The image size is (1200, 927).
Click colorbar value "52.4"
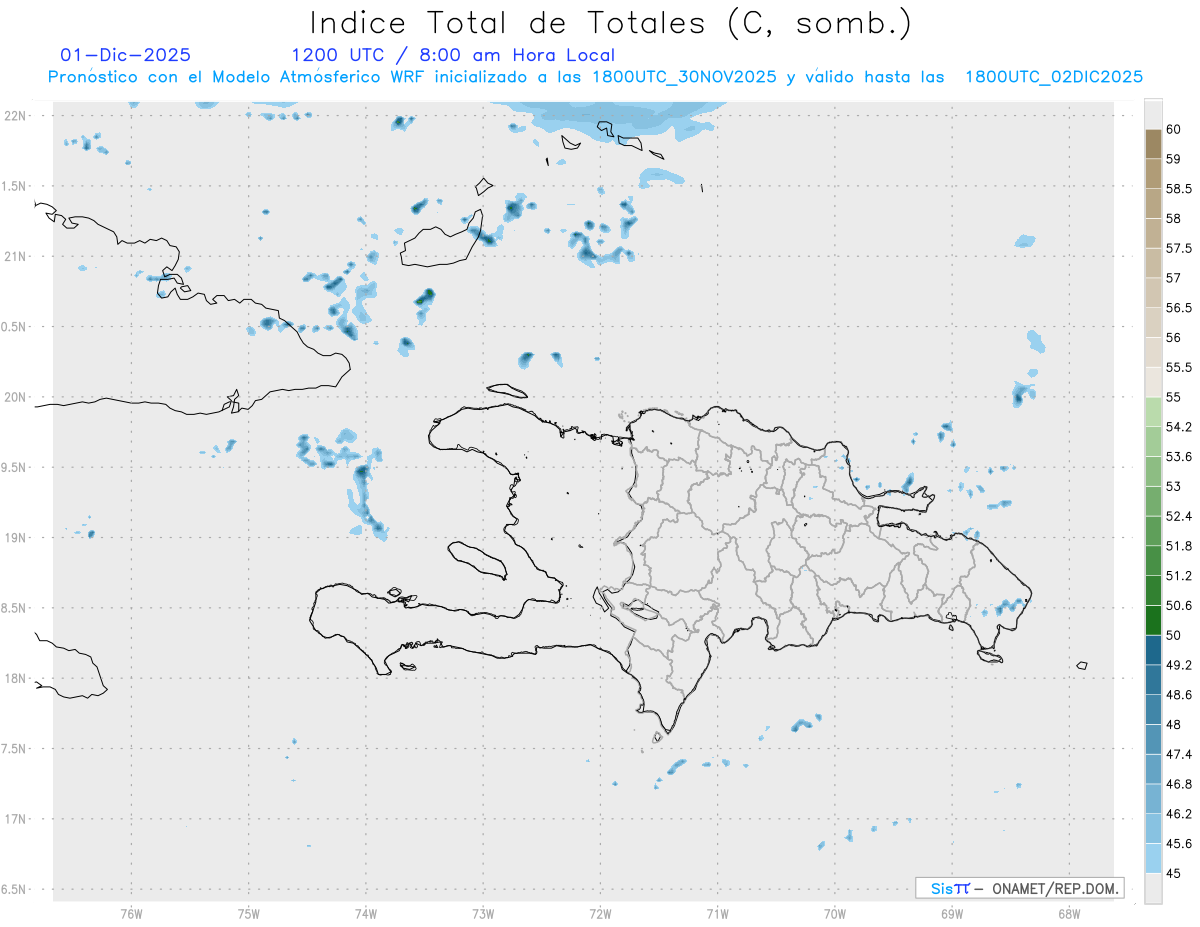1179,516
